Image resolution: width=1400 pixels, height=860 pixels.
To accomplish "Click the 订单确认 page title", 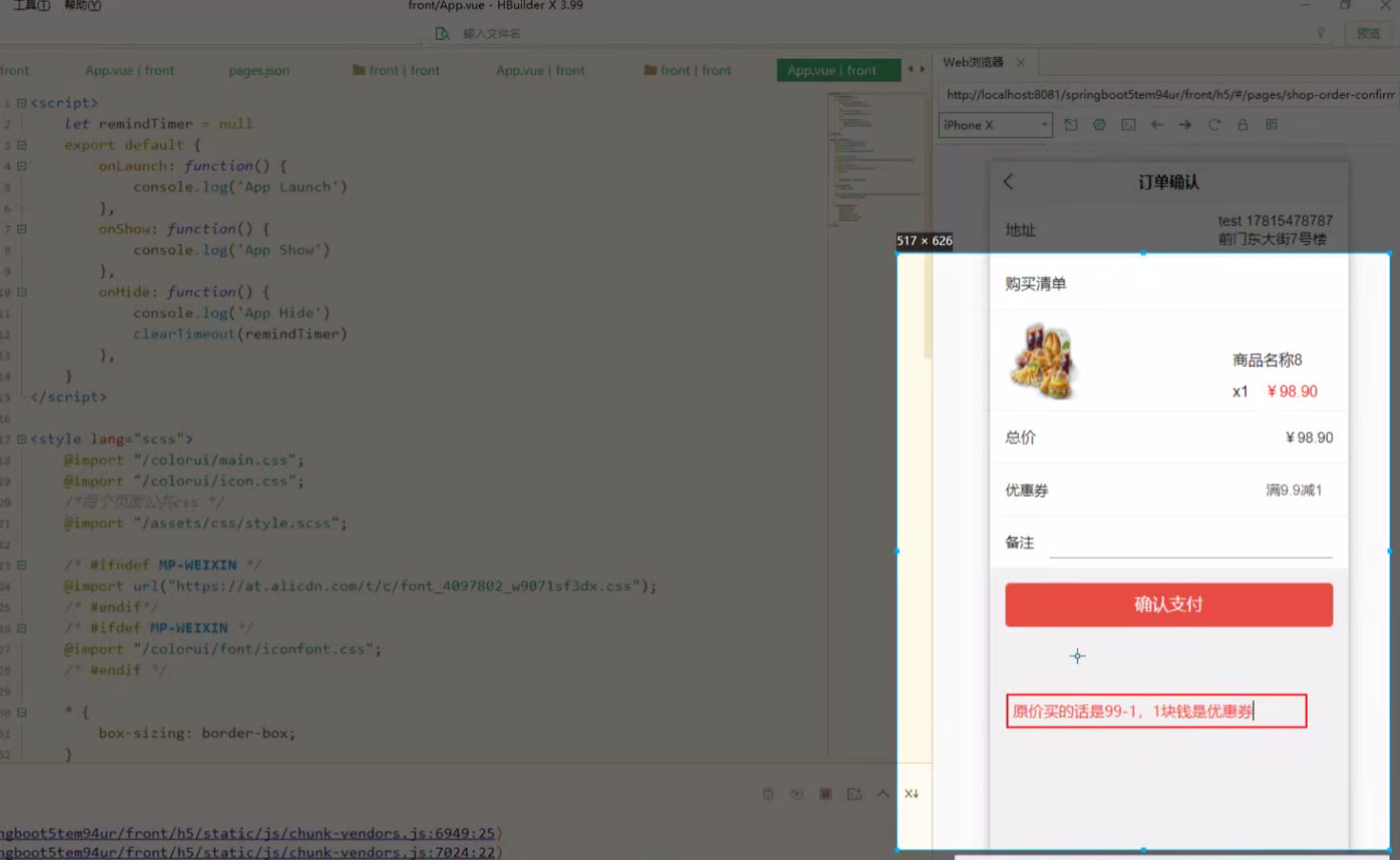I will pos(1169,182).
